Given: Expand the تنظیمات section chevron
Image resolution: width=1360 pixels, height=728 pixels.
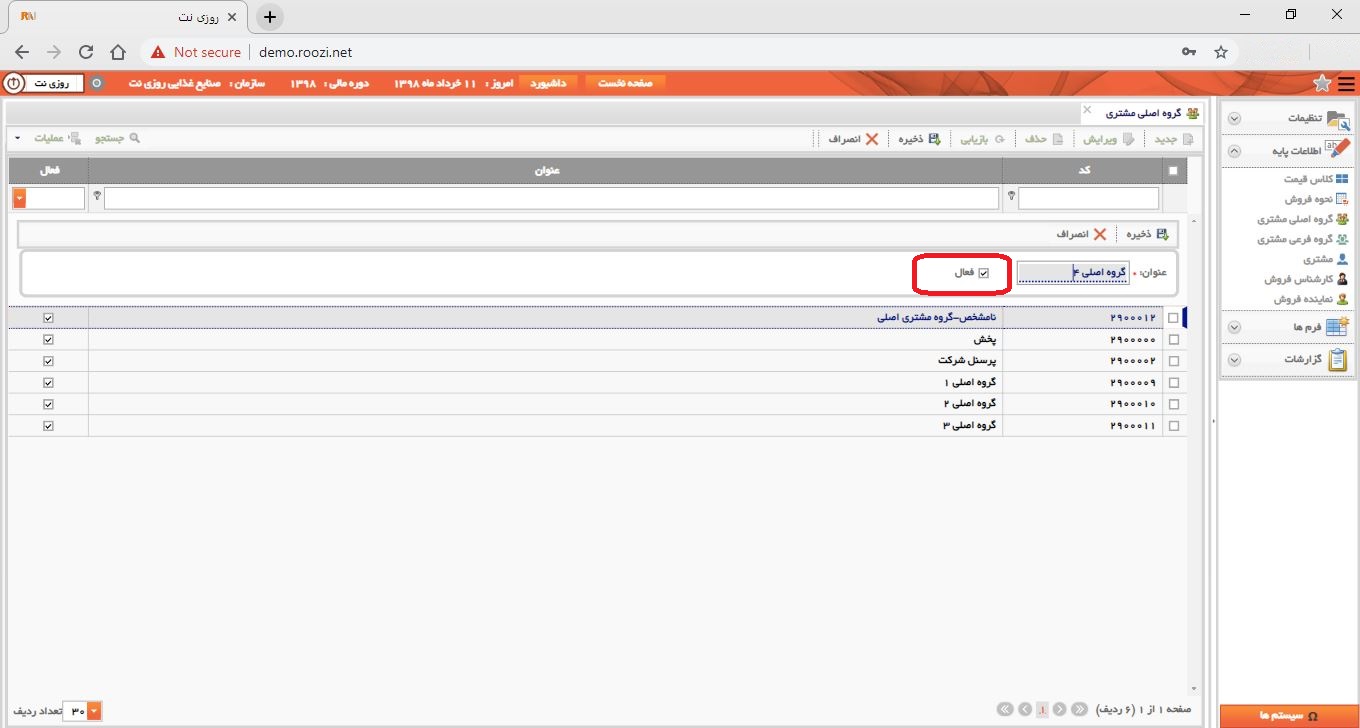Looking at the screenshot, I should point(1234,119).
